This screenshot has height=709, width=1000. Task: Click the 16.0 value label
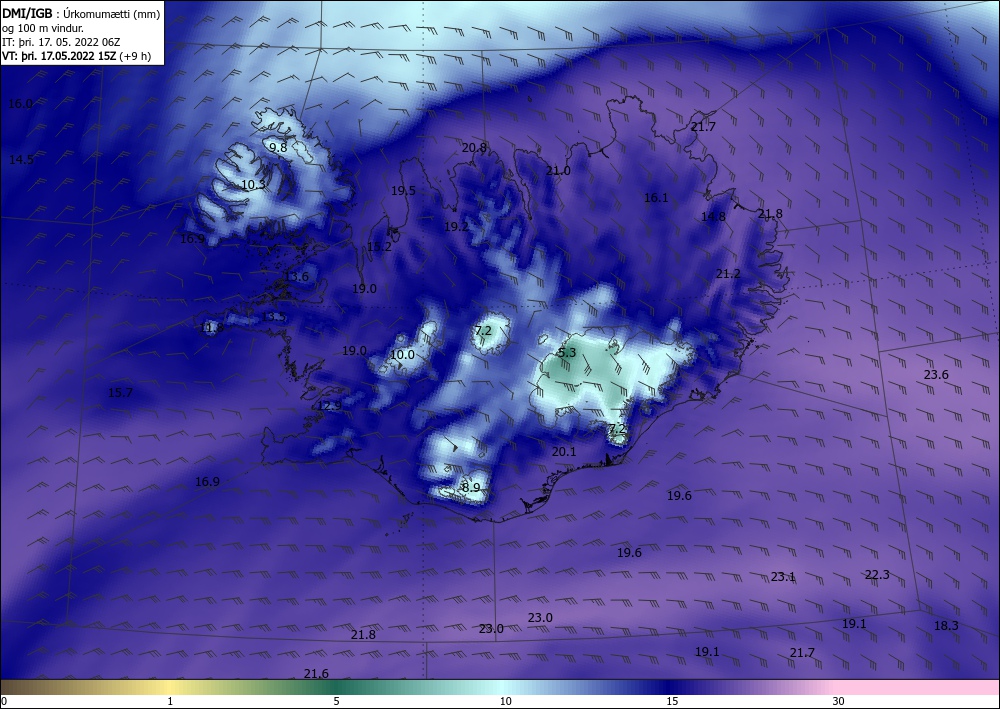point(20,103)
